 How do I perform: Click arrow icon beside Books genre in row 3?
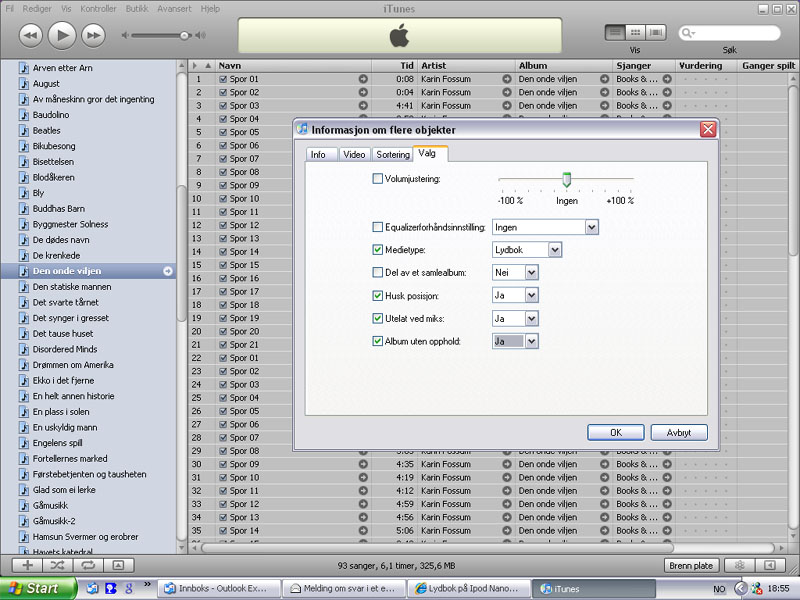(667, 106)
